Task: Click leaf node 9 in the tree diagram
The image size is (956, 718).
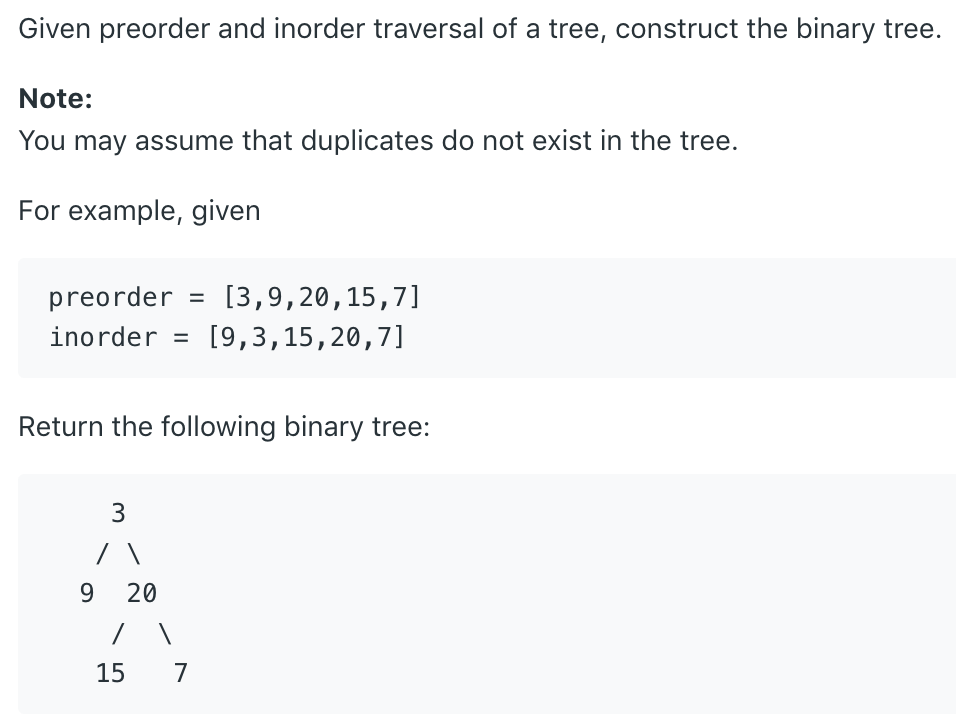Action: (x=86, y=593)
